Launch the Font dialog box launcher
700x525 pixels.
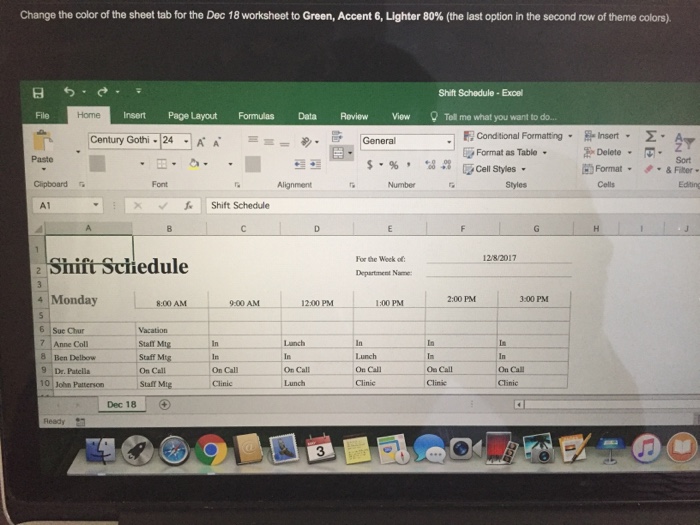[238, 184]
